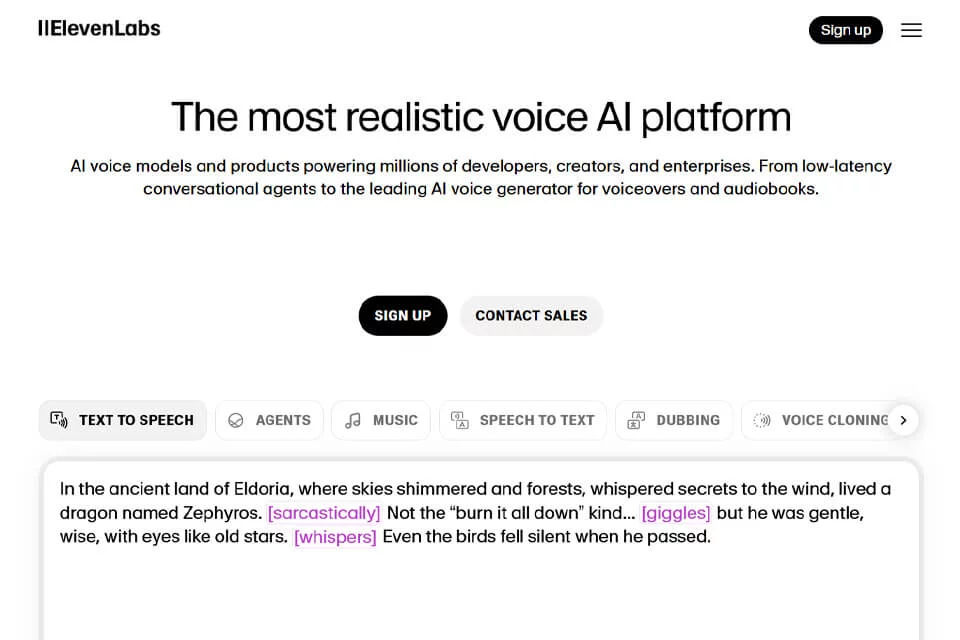Viewport: 960px width, 640px height.
Task: Switch to the Music tab
Action: 381,420
